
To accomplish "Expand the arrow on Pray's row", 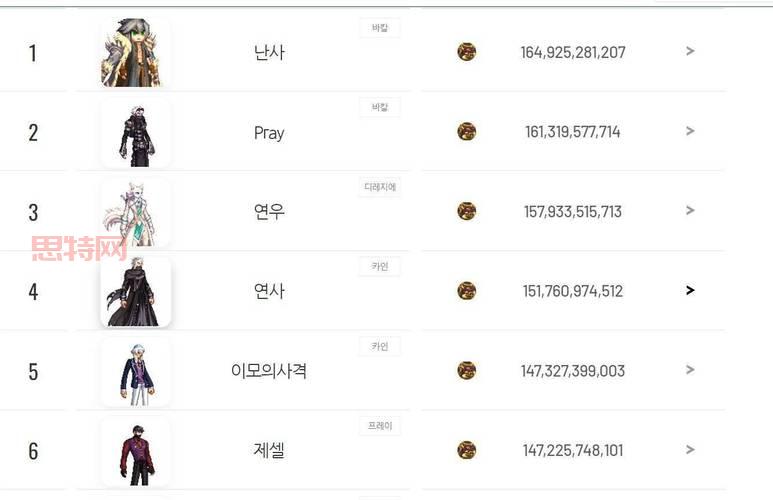I will 690,131.
